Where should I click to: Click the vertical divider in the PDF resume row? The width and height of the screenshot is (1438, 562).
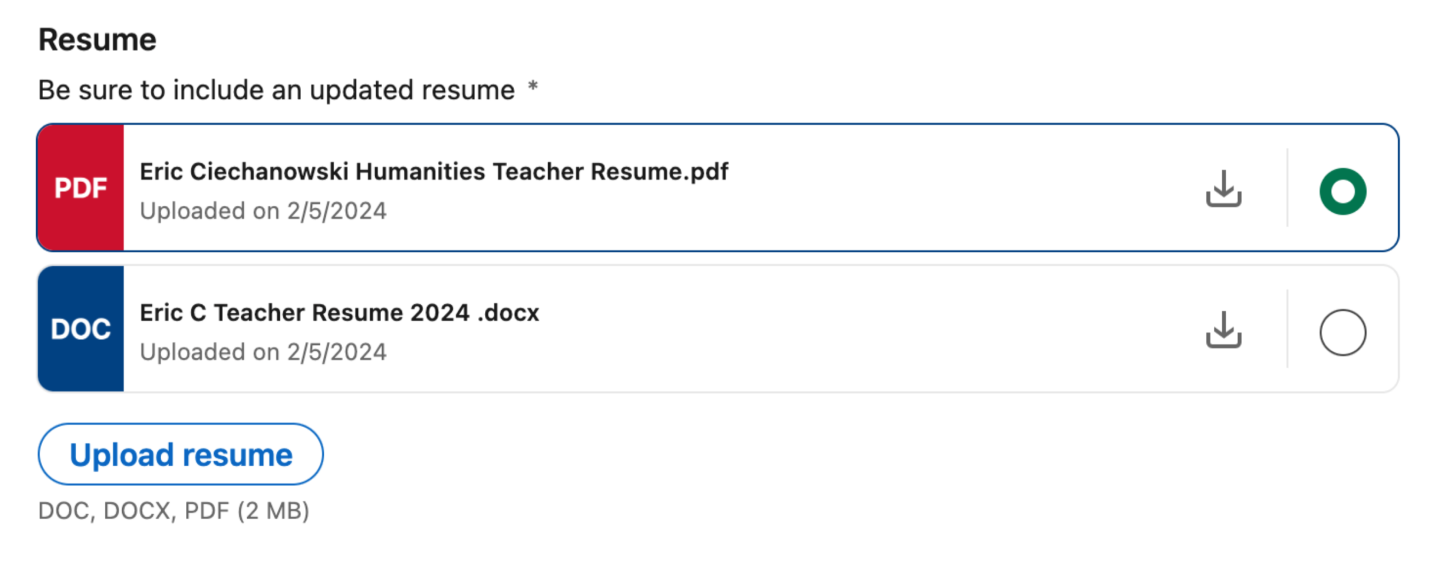point(1287,188)
